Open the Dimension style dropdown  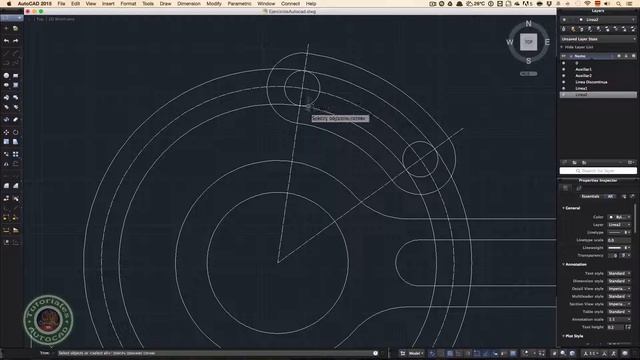[619, 281]
